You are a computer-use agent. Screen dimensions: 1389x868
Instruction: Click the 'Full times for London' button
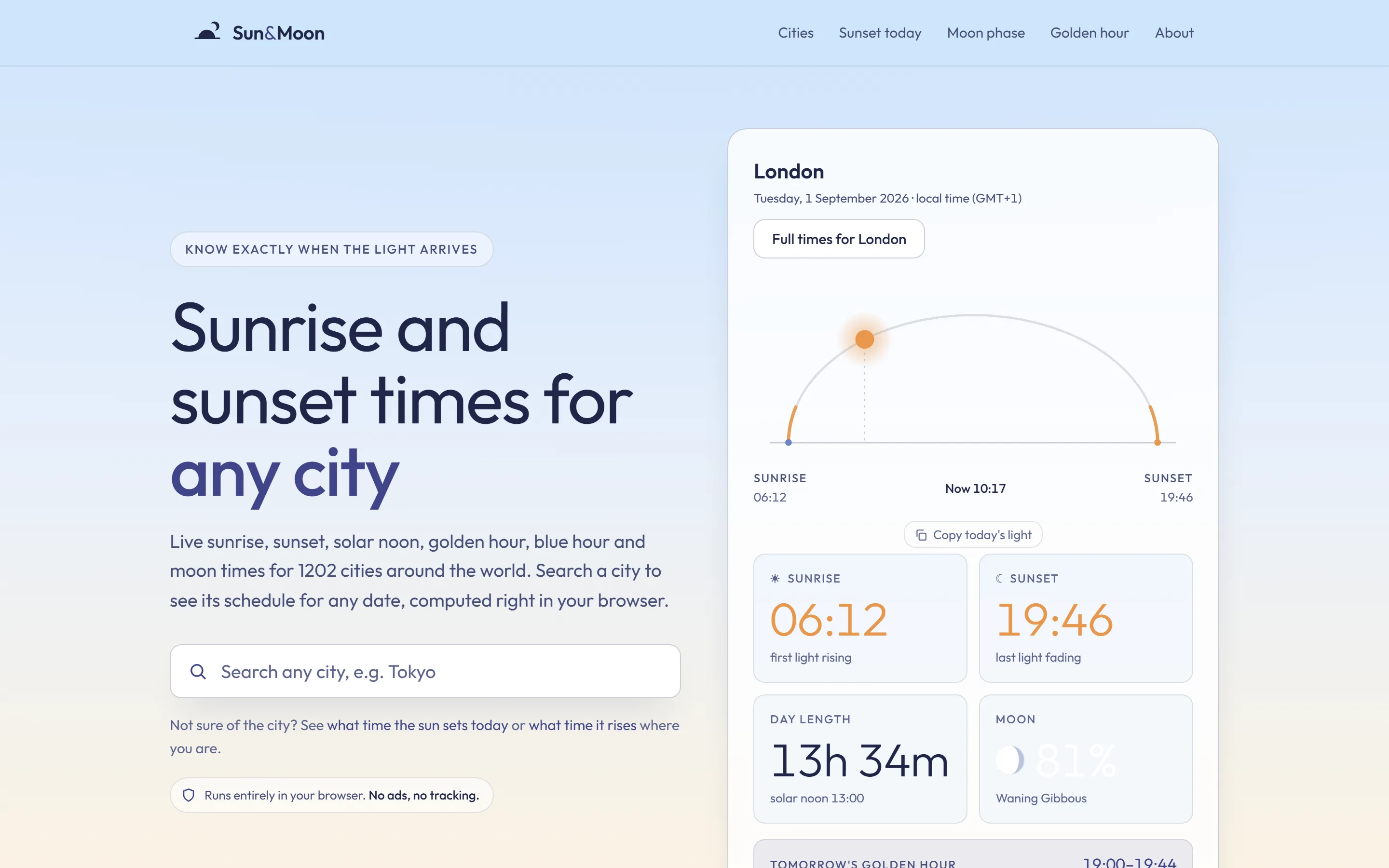pyautogui.click(x=839, y=239)
